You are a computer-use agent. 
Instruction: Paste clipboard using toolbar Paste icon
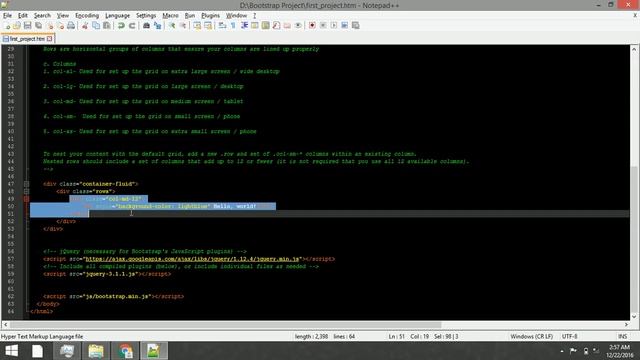coord(107,26)
